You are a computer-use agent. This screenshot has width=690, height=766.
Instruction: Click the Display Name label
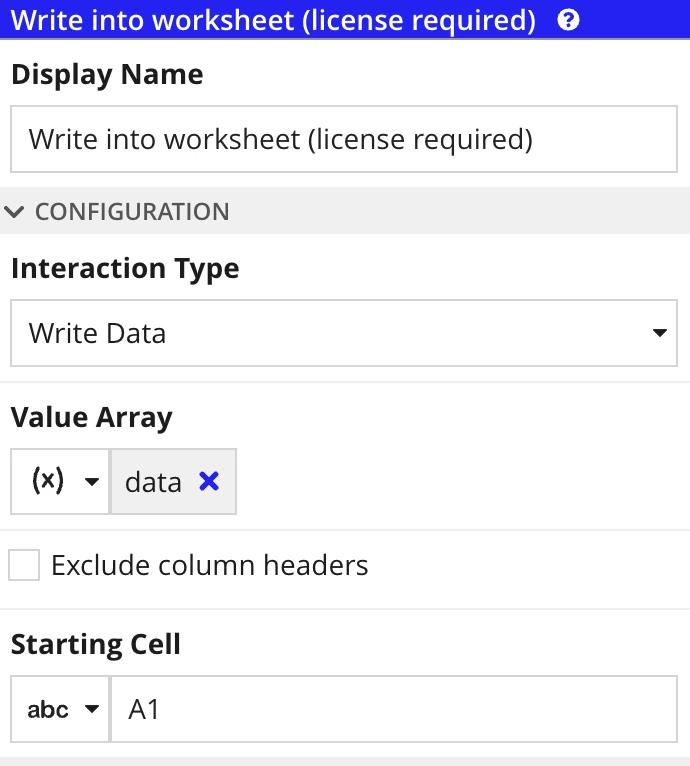107,75
